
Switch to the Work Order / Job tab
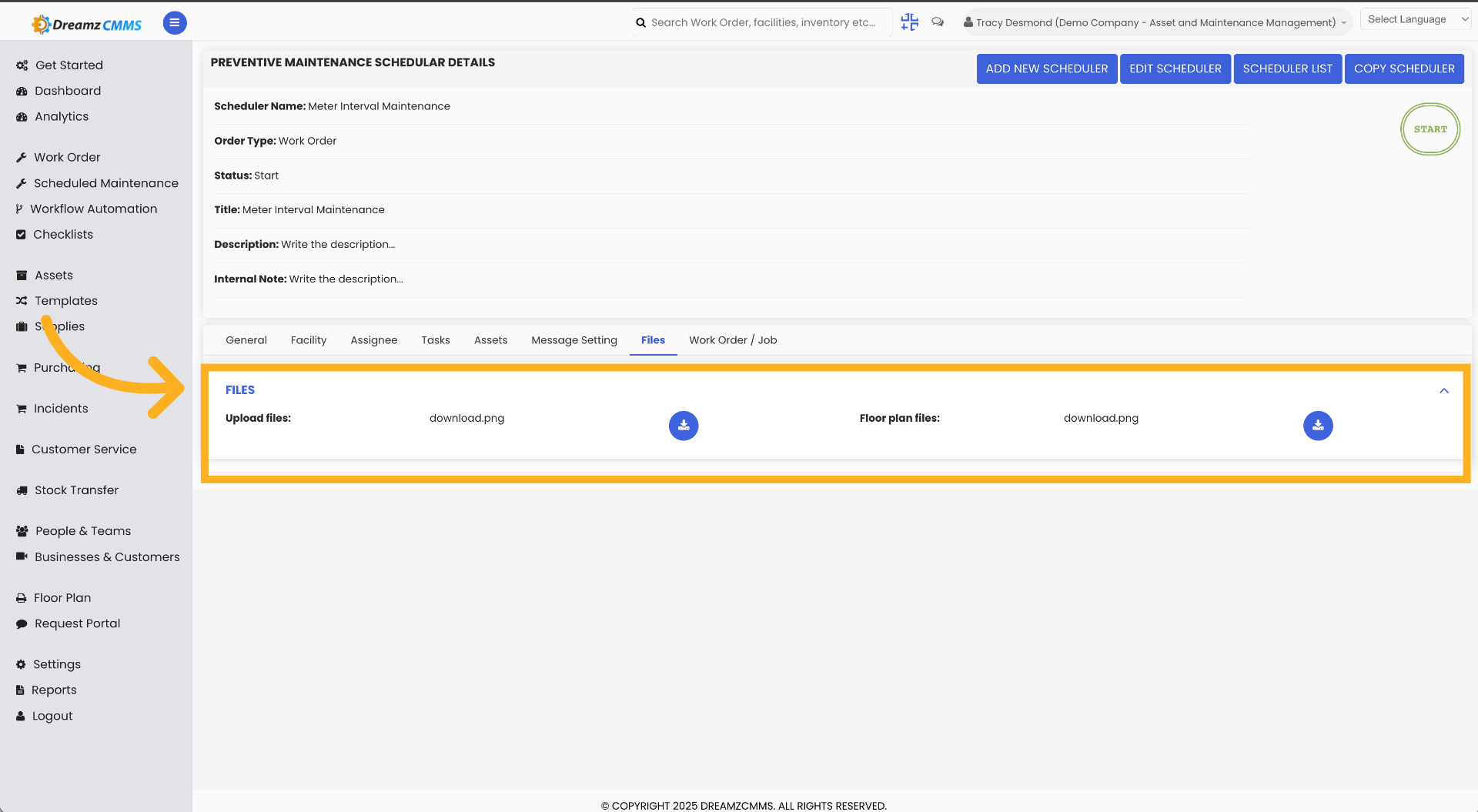[733, 340]
